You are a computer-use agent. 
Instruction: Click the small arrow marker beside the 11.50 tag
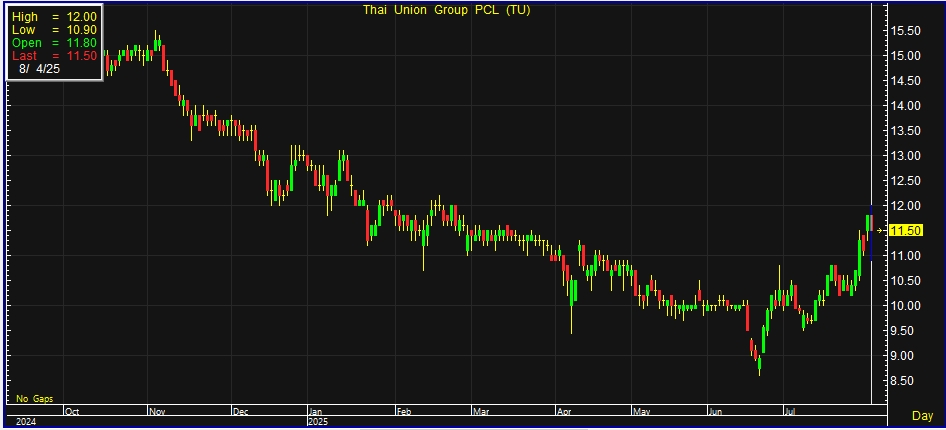(880, 230)
